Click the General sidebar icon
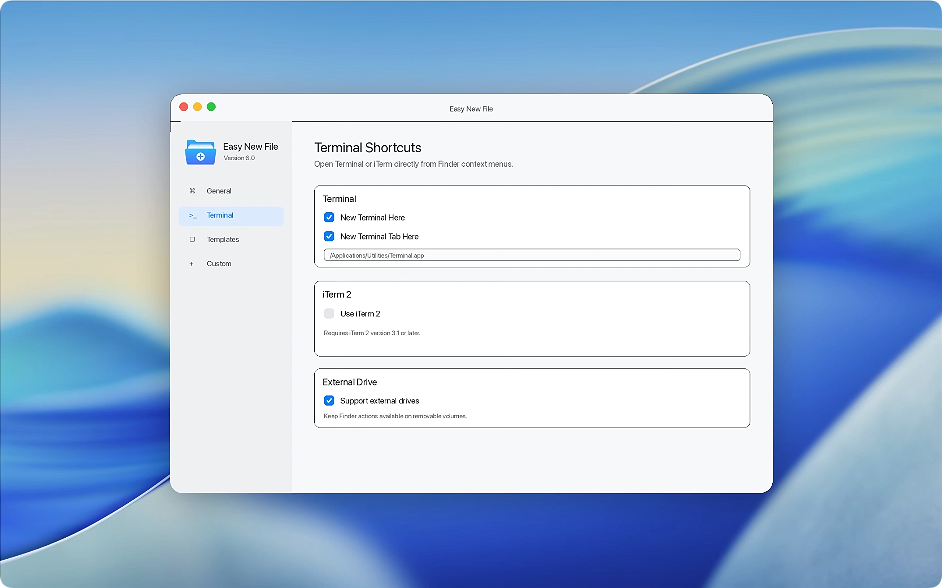The width and height of the screenshot is (942, 588). tap(192, 190)
